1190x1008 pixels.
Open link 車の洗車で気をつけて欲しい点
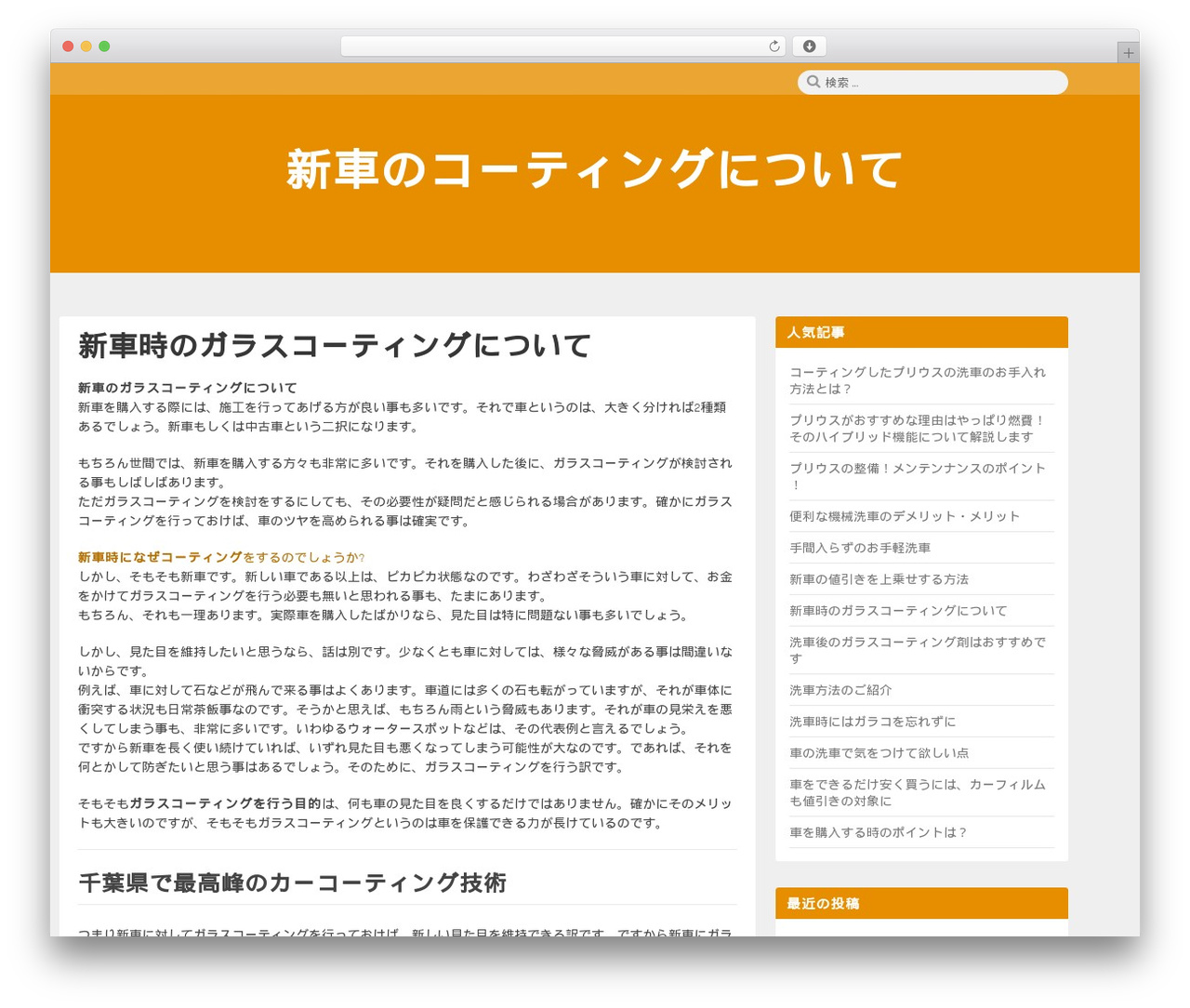coord(879,753)
